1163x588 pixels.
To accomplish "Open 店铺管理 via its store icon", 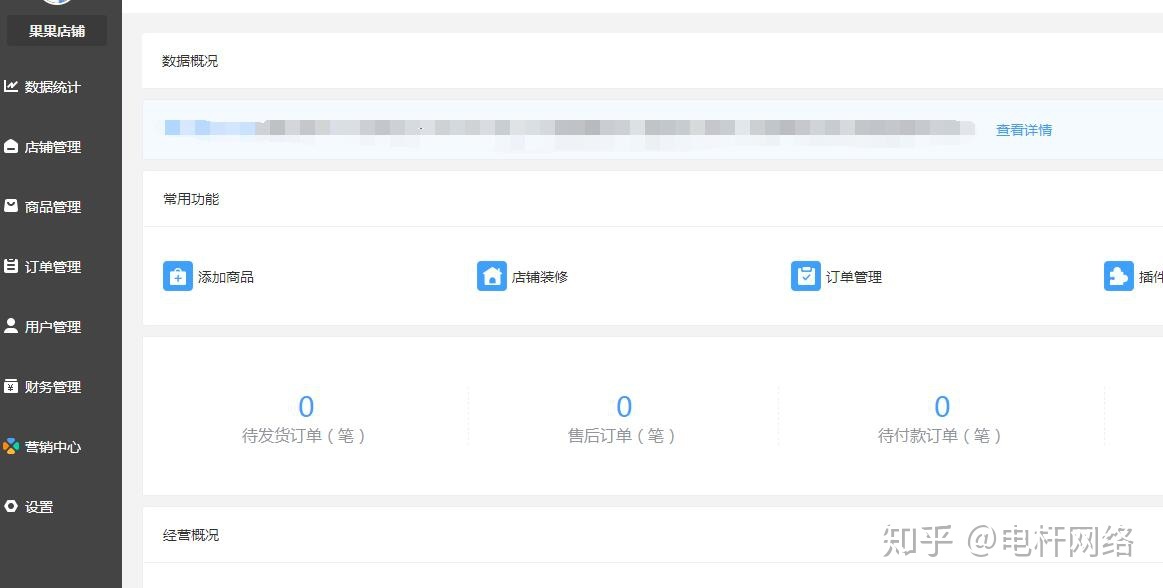I will (14, 147).
